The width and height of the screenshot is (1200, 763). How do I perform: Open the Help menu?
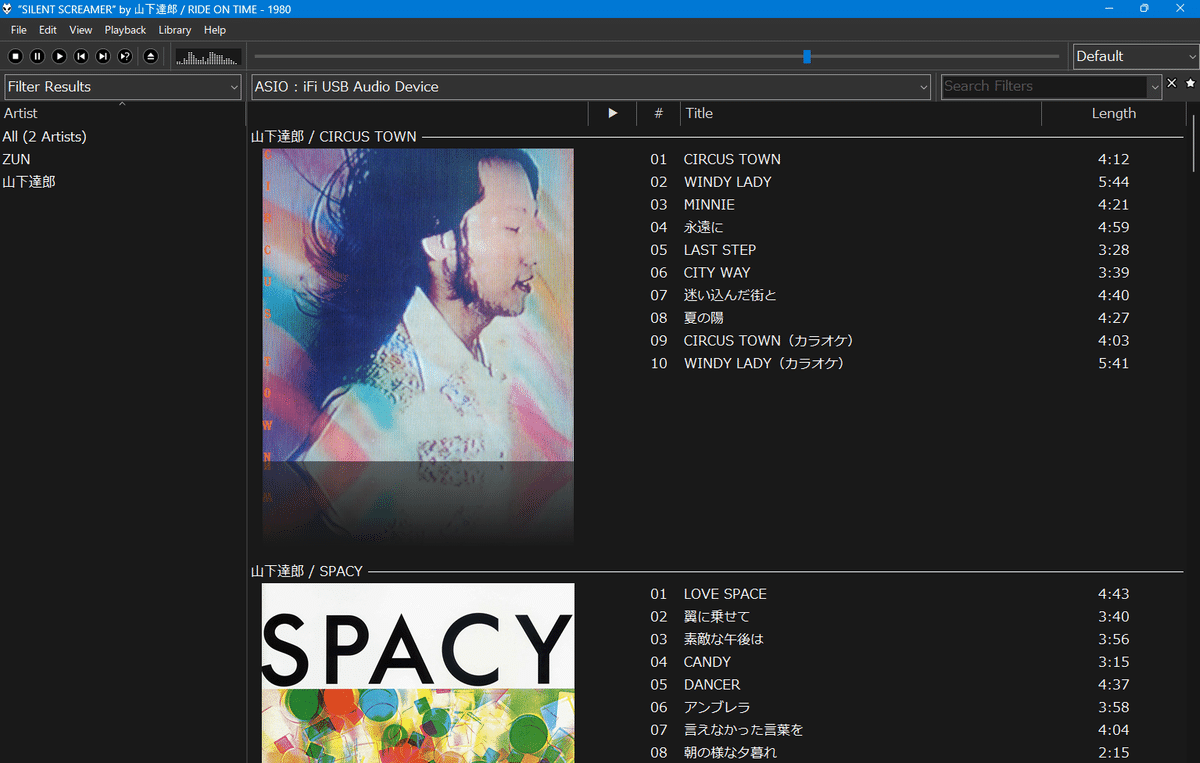(215, 30)
